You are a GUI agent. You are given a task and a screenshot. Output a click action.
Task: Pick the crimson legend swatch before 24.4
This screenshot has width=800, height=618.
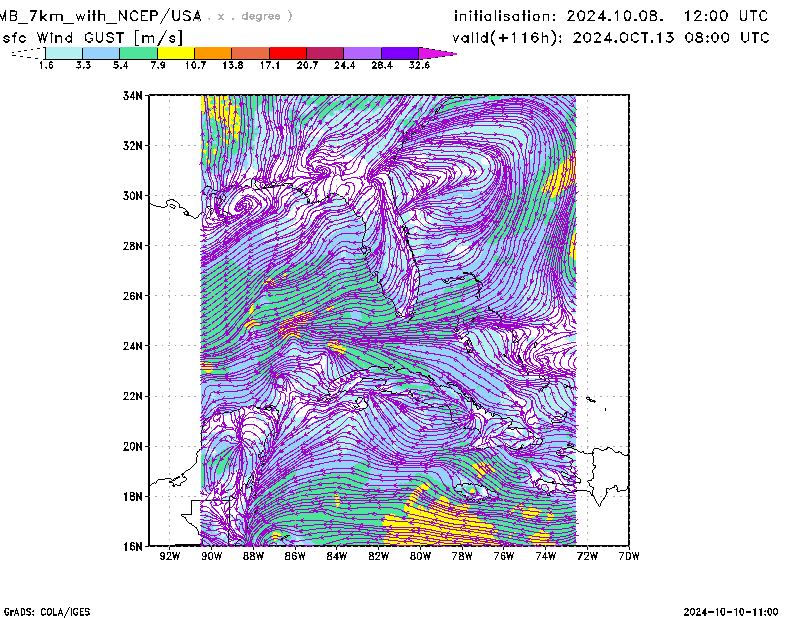(325, 53)
